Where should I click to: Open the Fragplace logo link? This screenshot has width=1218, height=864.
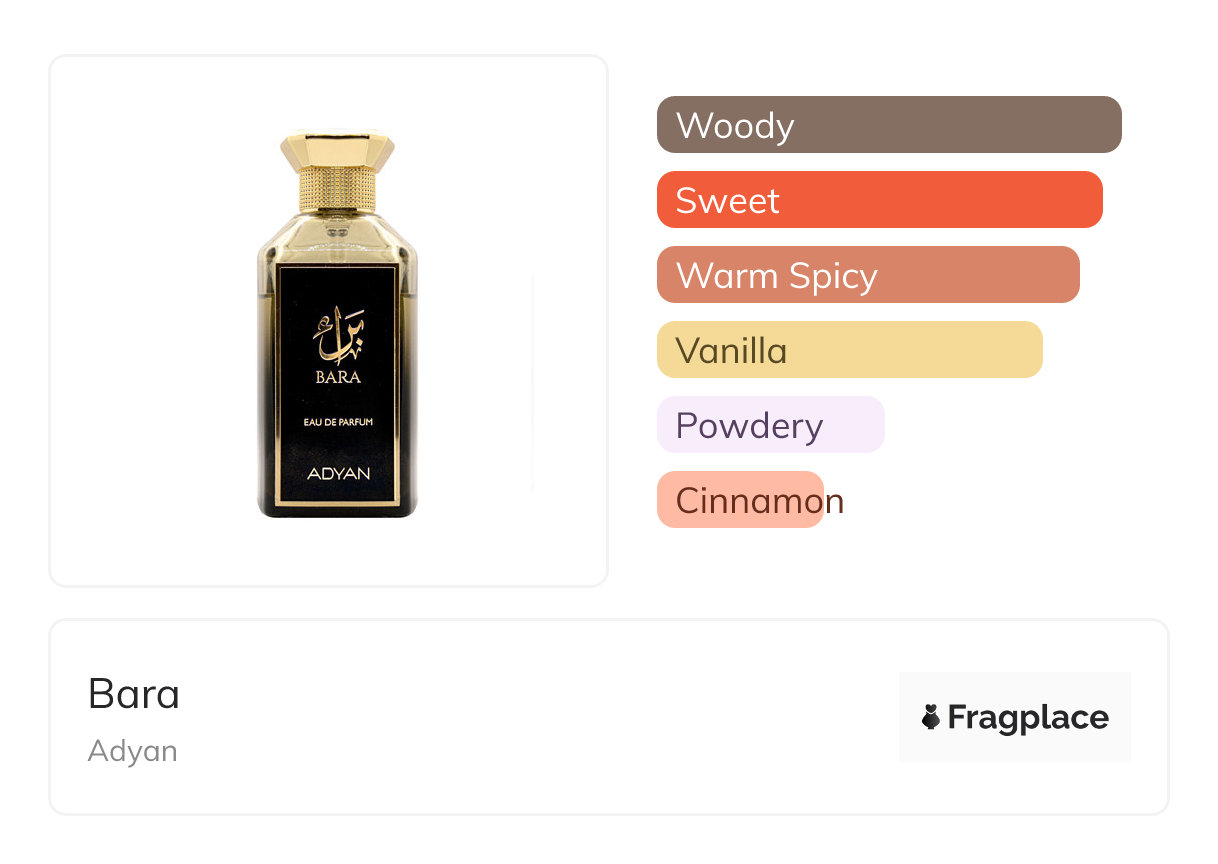point(1015,717)
